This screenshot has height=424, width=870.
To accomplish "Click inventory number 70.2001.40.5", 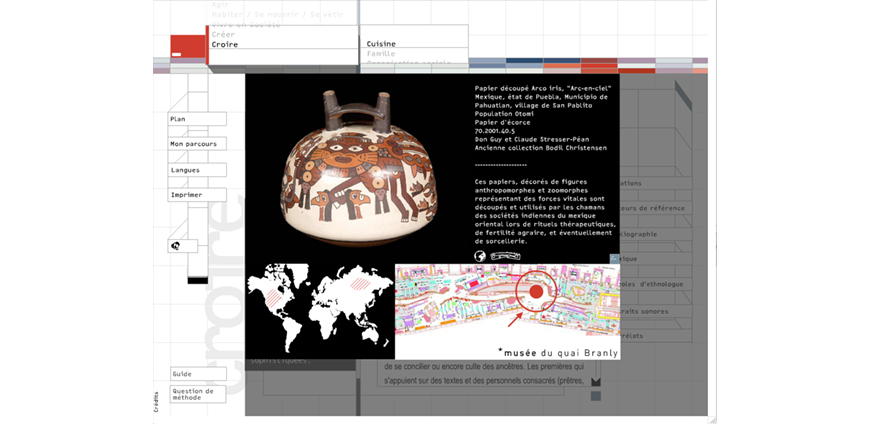I will [494, 131].
